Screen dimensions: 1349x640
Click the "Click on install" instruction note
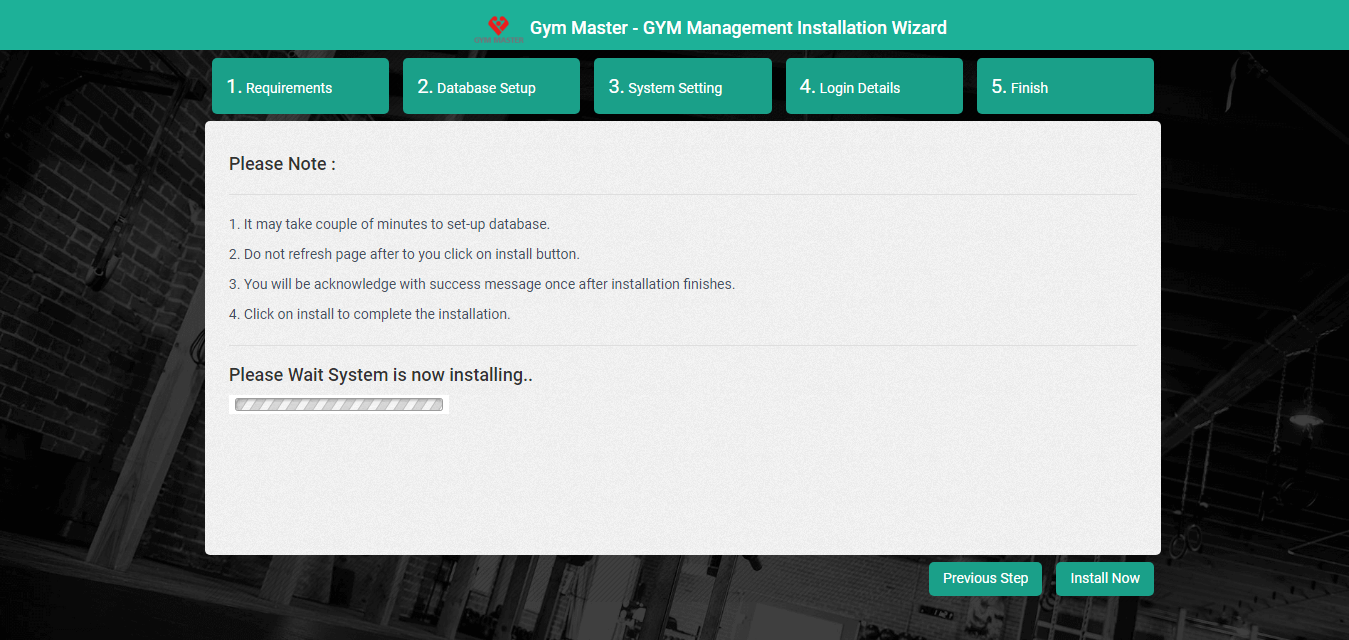(369, 314)
